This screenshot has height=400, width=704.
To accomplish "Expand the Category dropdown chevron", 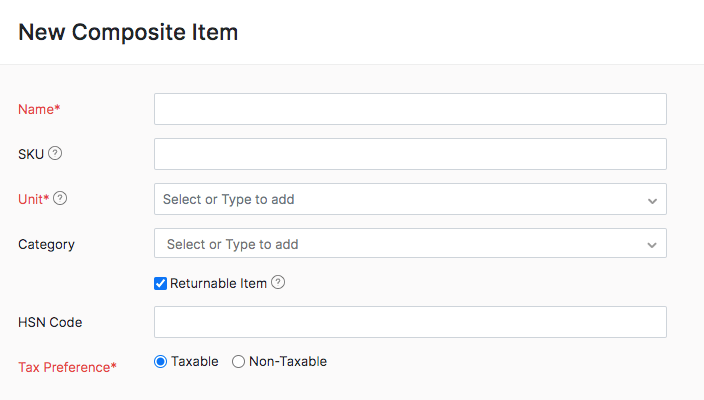I will 652,245.
